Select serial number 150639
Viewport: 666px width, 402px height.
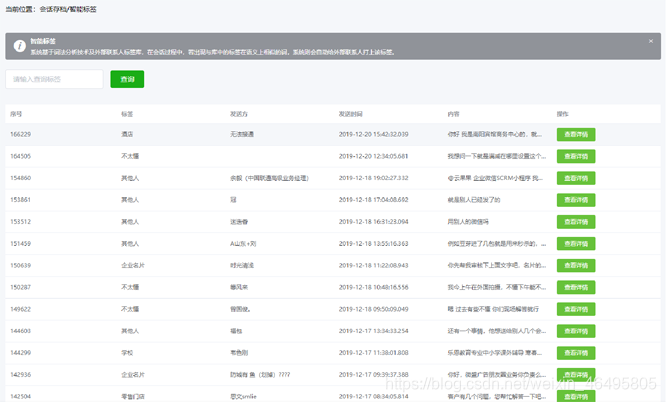pos(20,266)
